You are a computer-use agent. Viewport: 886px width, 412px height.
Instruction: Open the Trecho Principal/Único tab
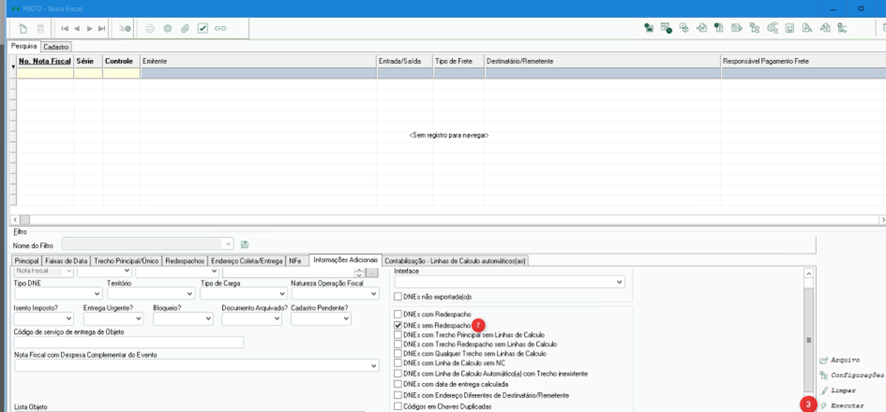127,261
